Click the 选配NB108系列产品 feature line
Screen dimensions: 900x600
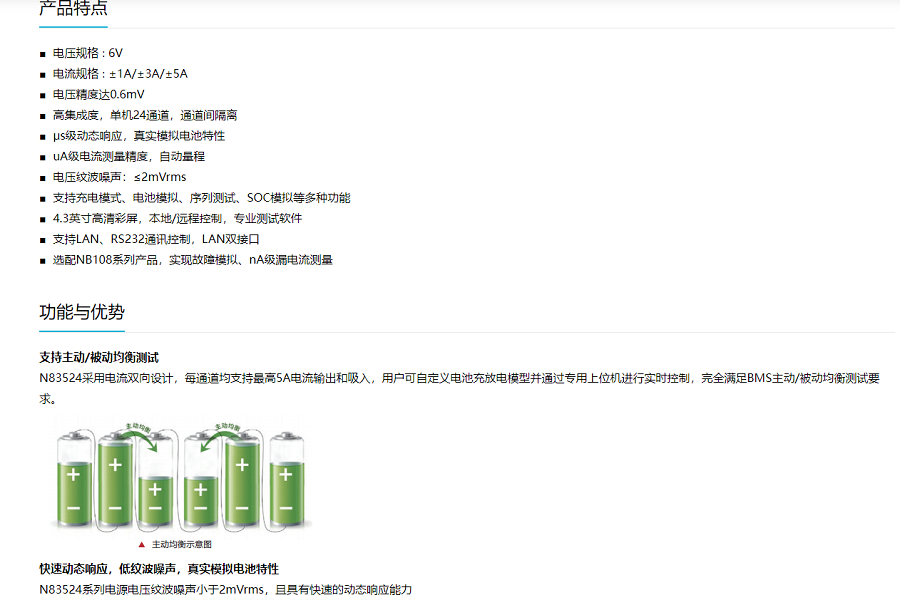[192, 260]
